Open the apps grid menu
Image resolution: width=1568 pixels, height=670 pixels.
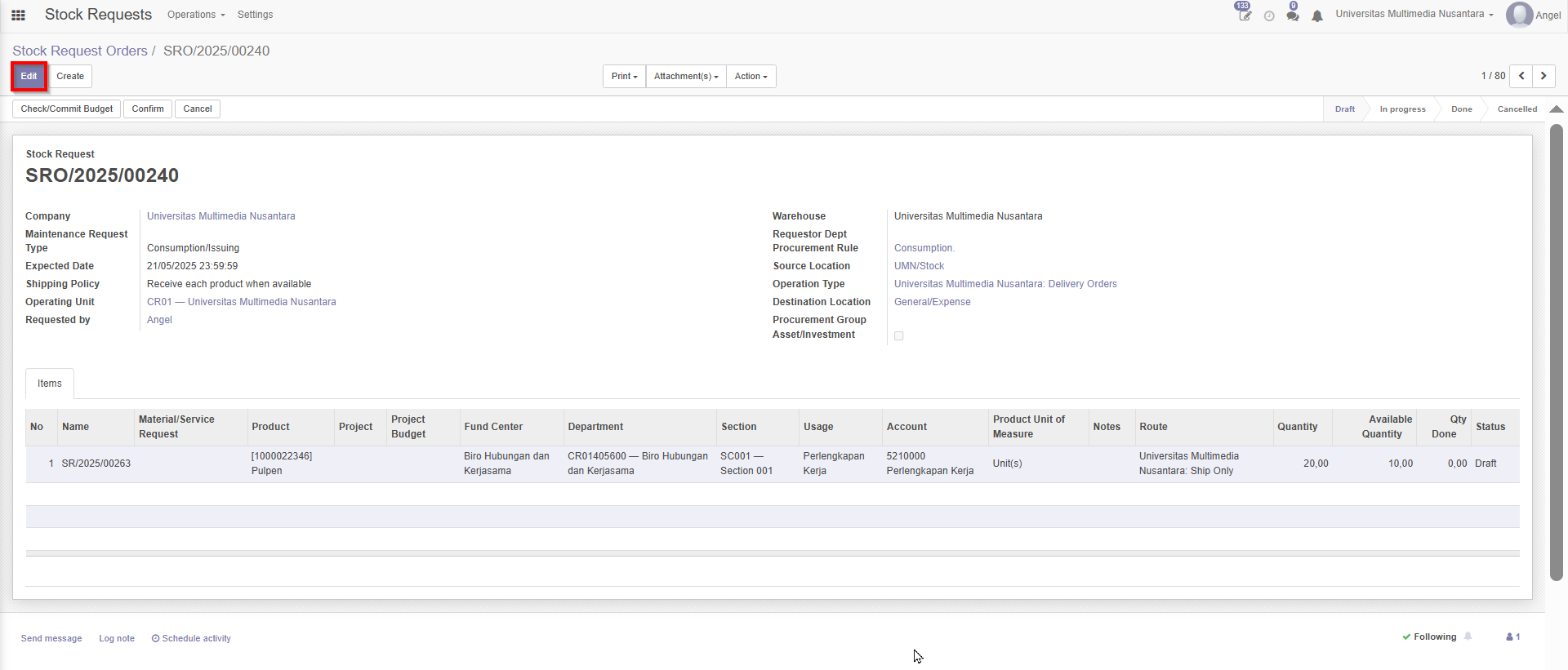[18, 15]
